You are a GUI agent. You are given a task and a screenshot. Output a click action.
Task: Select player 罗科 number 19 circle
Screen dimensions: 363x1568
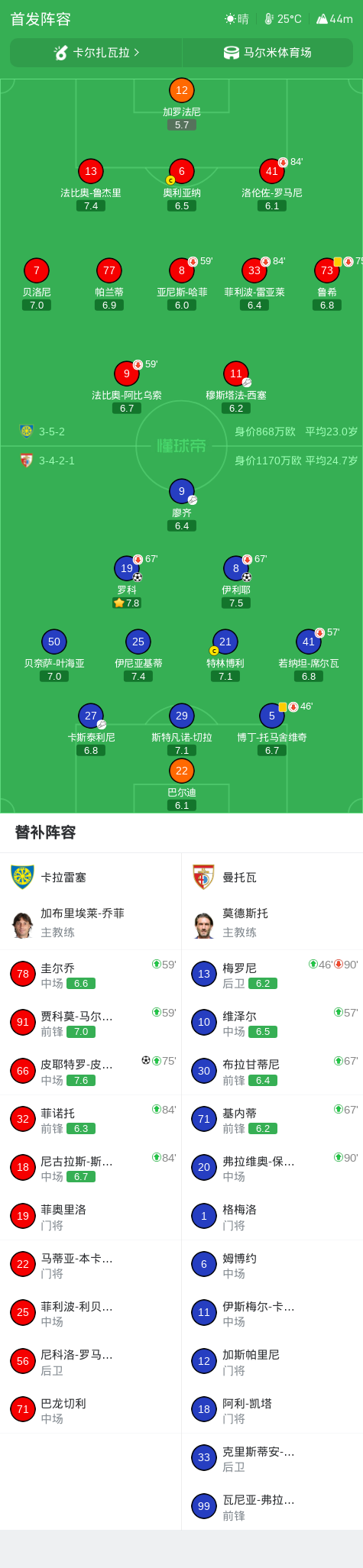[127, 568]
